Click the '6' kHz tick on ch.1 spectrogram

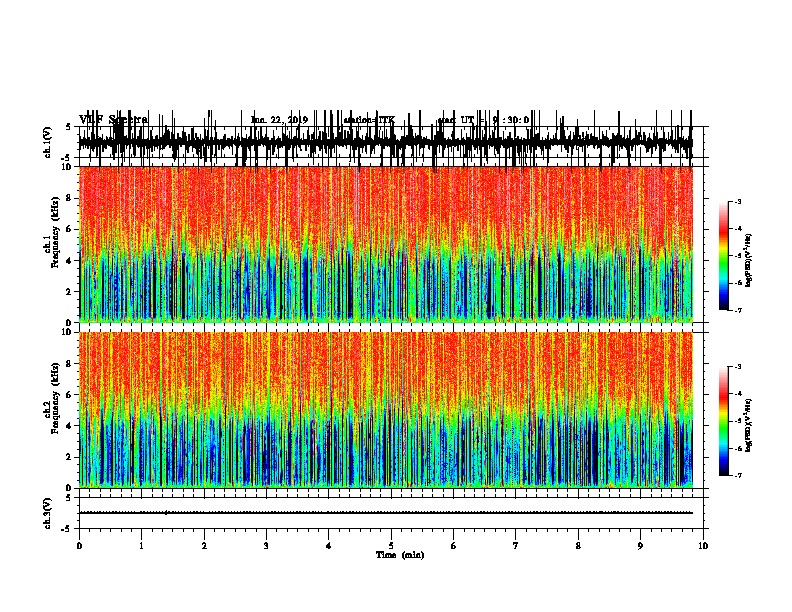point(69,229)
